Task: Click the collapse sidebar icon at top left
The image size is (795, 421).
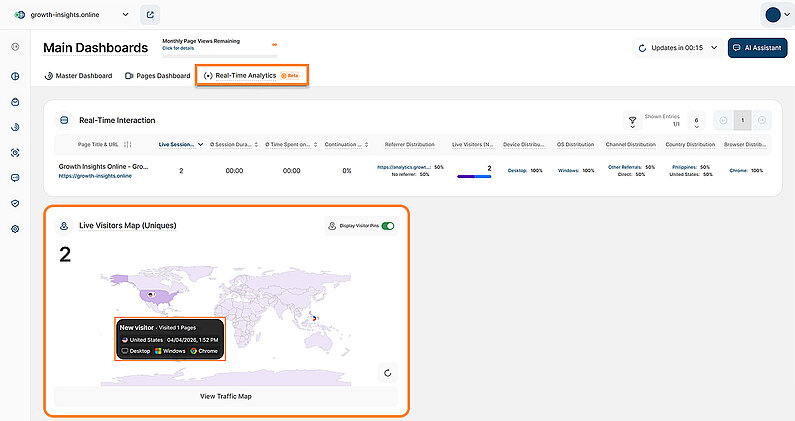Action: pyautogui.click(x=15, y=47)
